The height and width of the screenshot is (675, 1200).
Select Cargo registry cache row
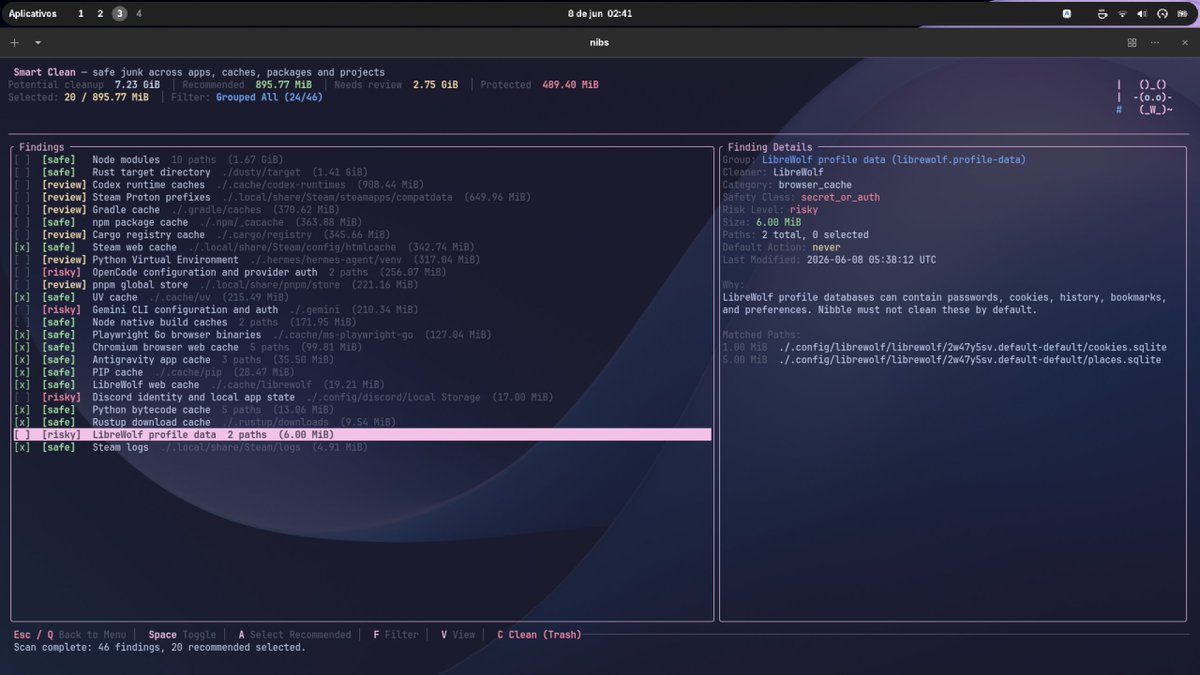pos(362,235)
